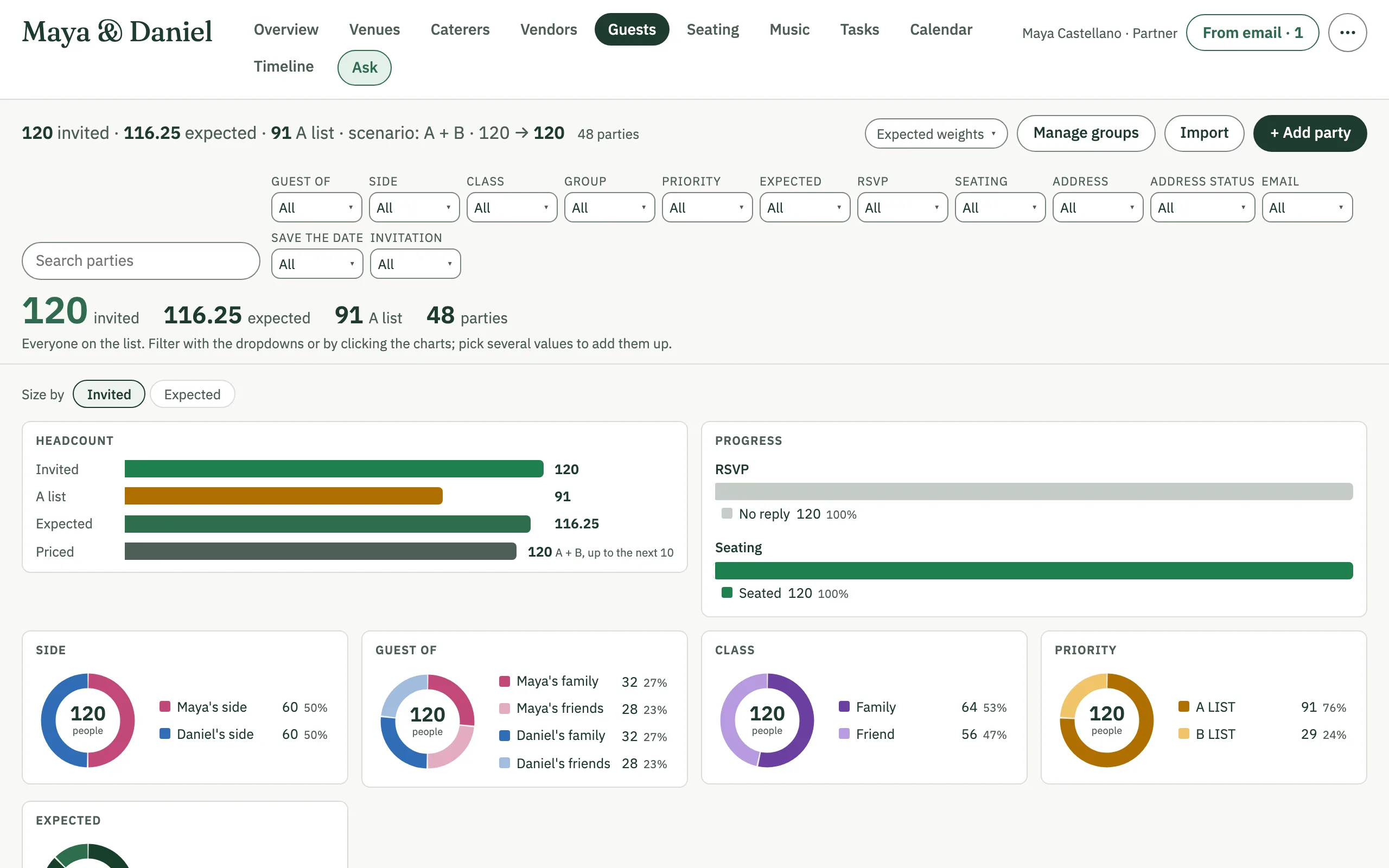Expand the RSVP filter dropdown

point(902,207)
